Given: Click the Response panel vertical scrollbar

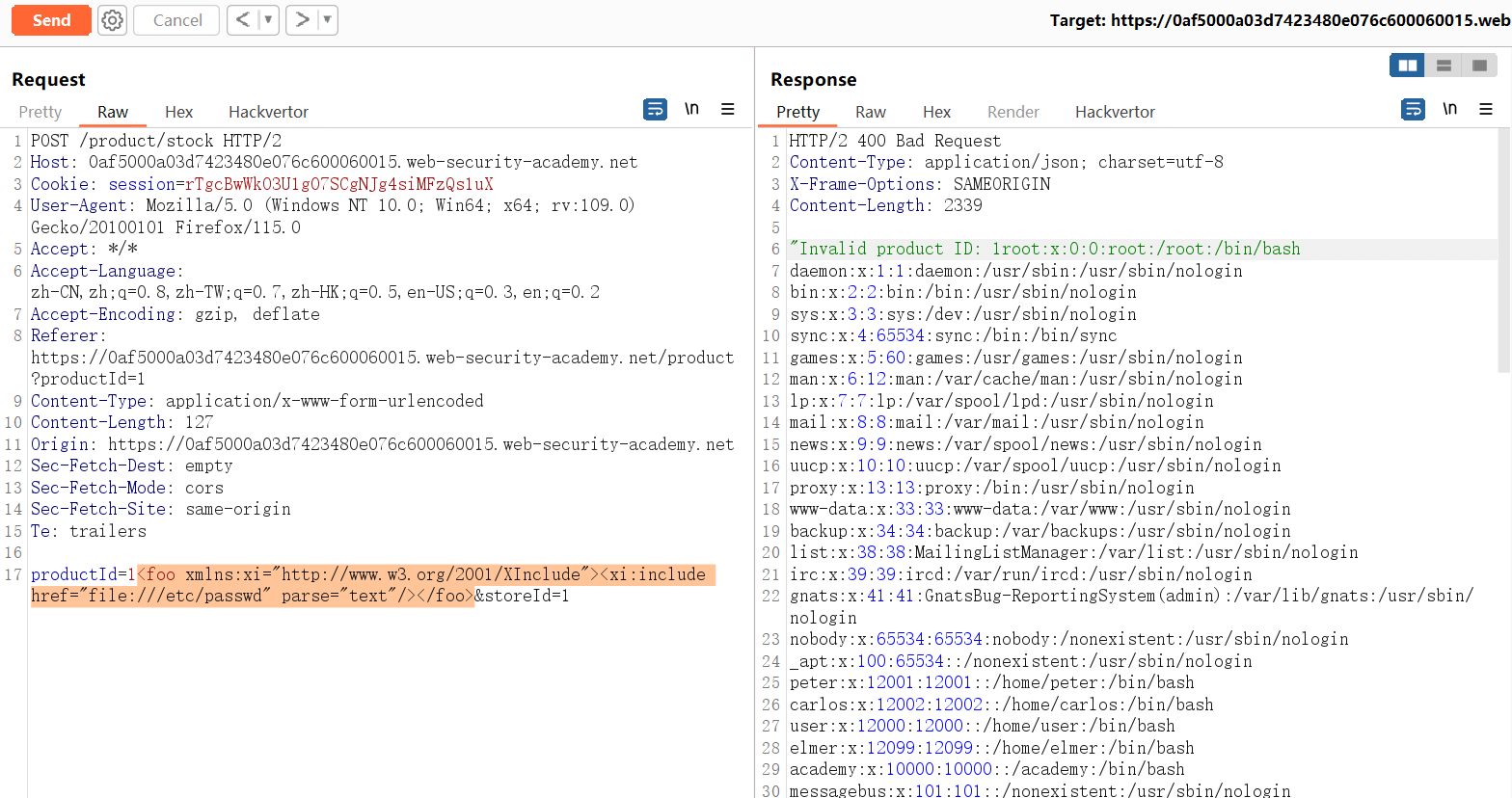Looking at the screenshot, I should 1504,251.
